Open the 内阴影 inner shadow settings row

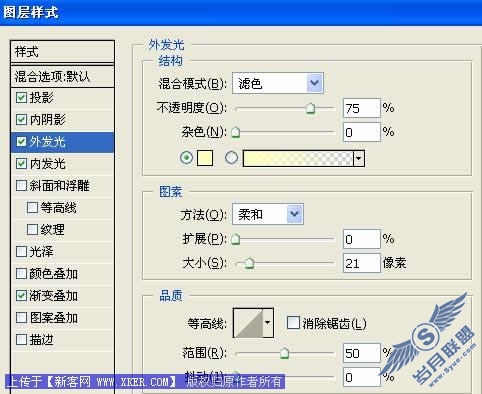pos(62,120)
